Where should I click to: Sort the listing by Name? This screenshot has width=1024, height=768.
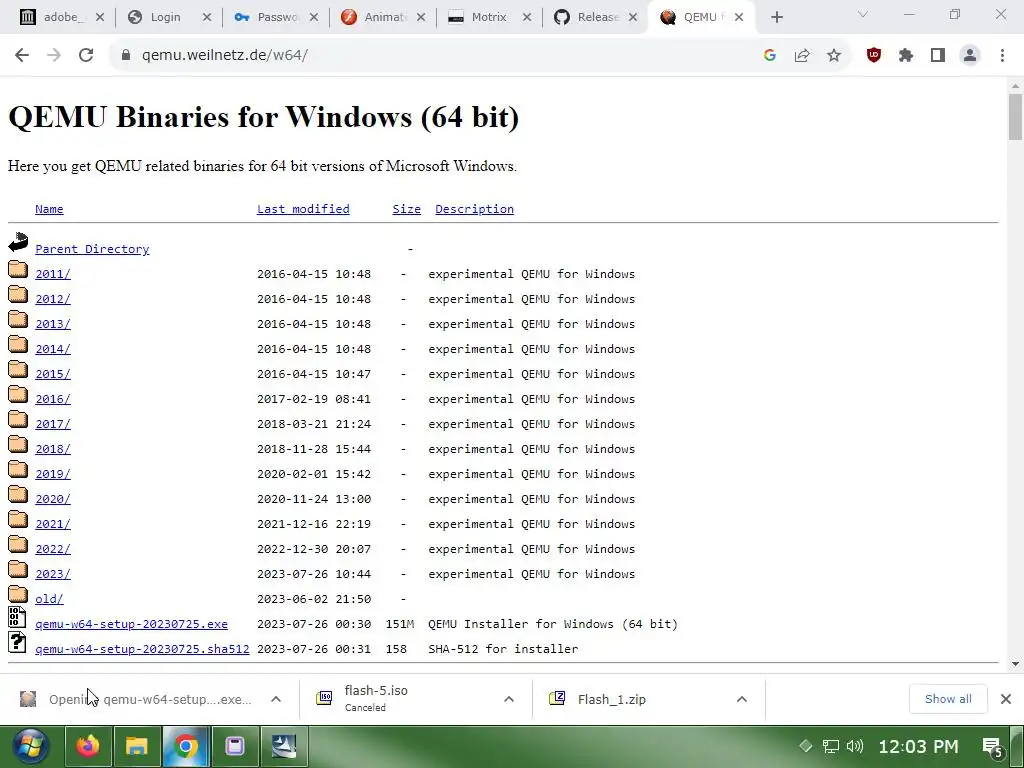[49, 209]
